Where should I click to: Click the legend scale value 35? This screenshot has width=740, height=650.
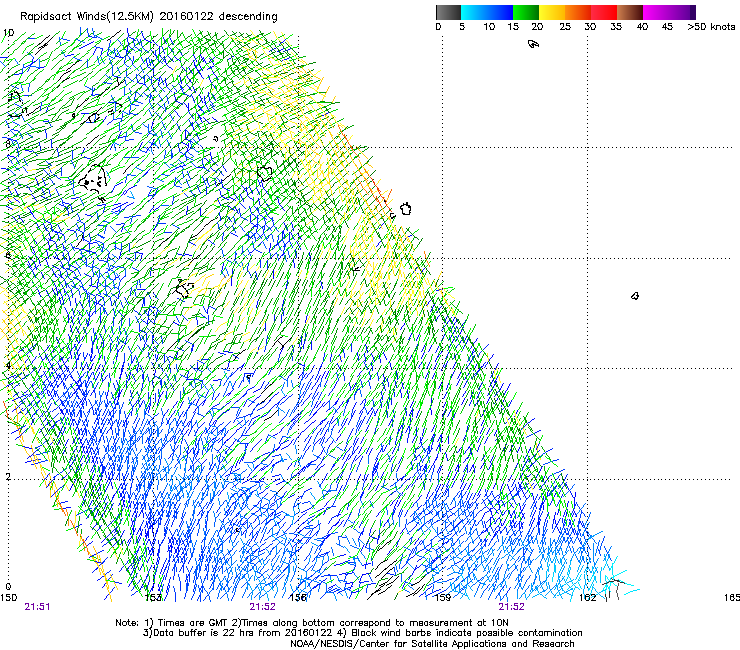point(616,27)
